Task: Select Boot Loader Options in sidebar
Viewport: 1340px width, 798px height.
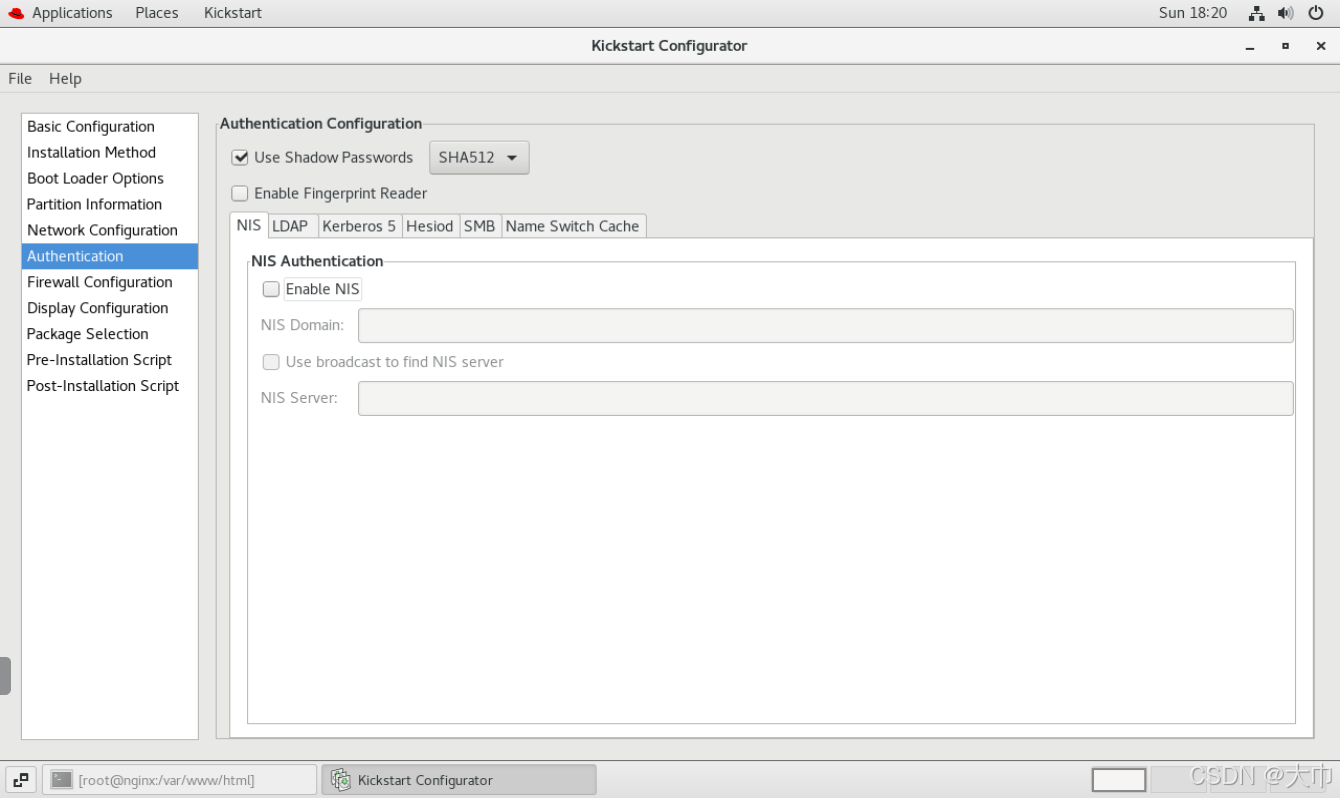Action: coord(110,178)
